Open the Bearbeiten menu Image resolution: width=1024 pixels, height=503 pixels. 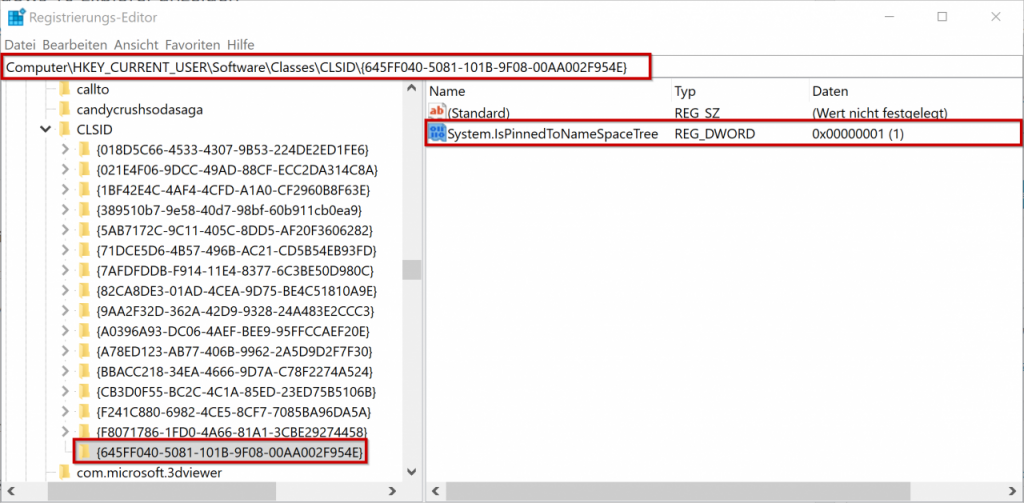click(75, 45)
